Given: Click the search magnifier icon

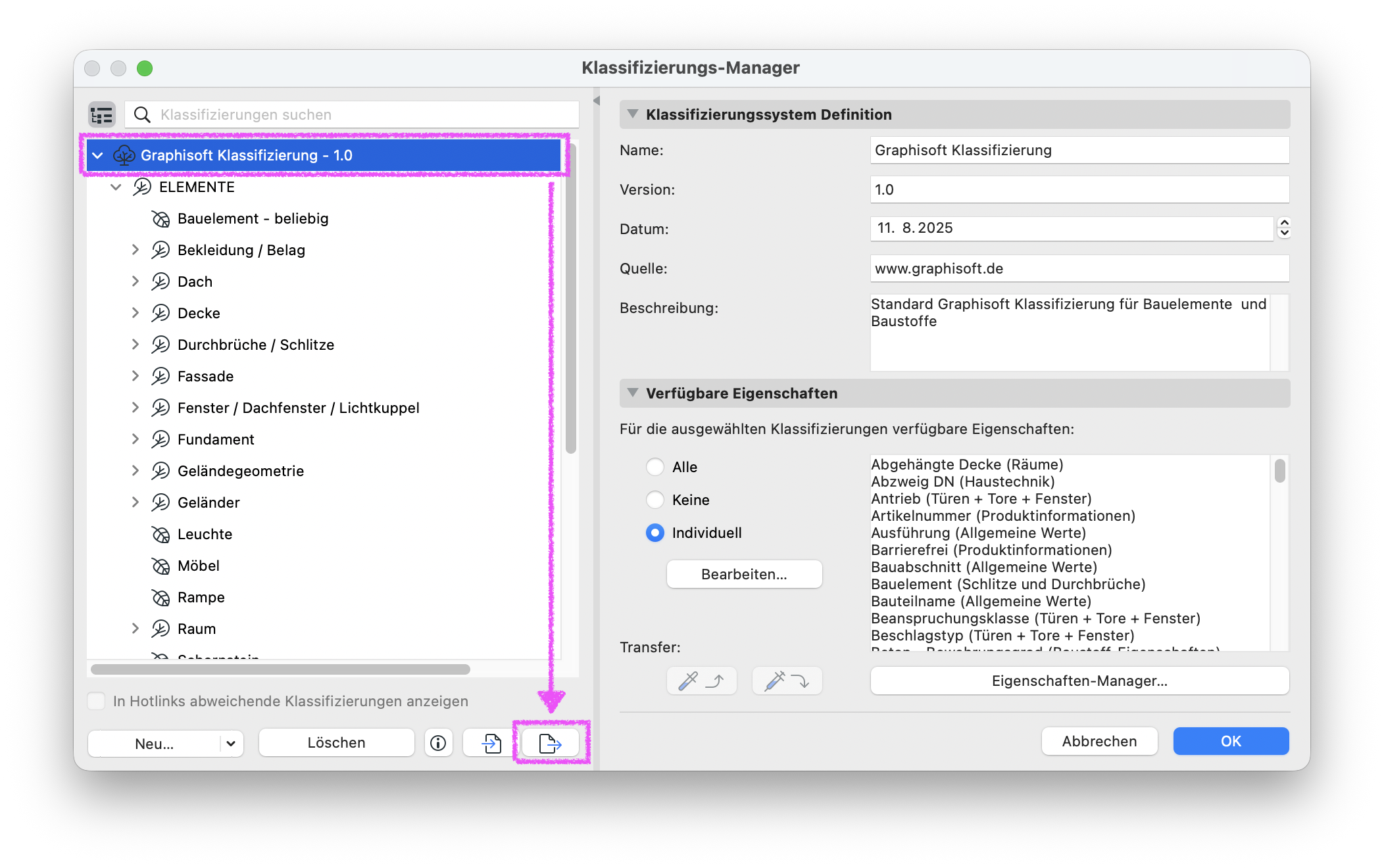Looking at the screenshot, I should click(142, 115).
